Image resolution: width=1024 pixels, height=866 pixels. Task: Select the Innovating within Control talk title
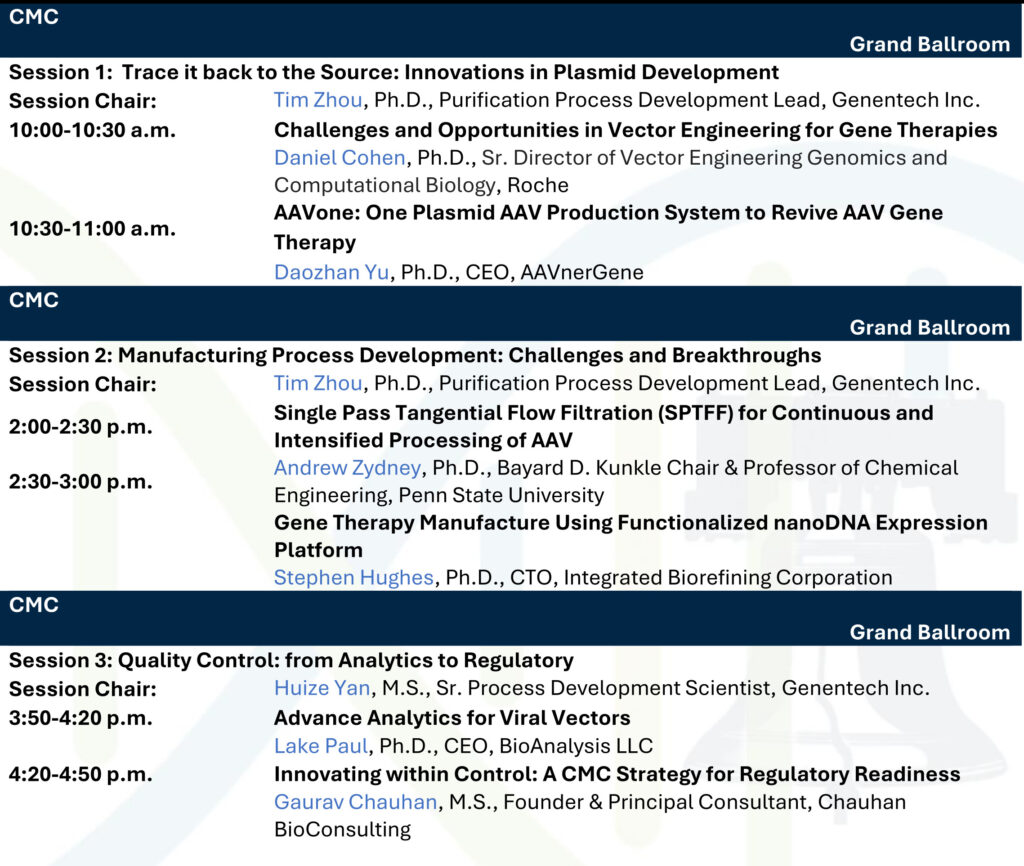(x=617, y=774)
